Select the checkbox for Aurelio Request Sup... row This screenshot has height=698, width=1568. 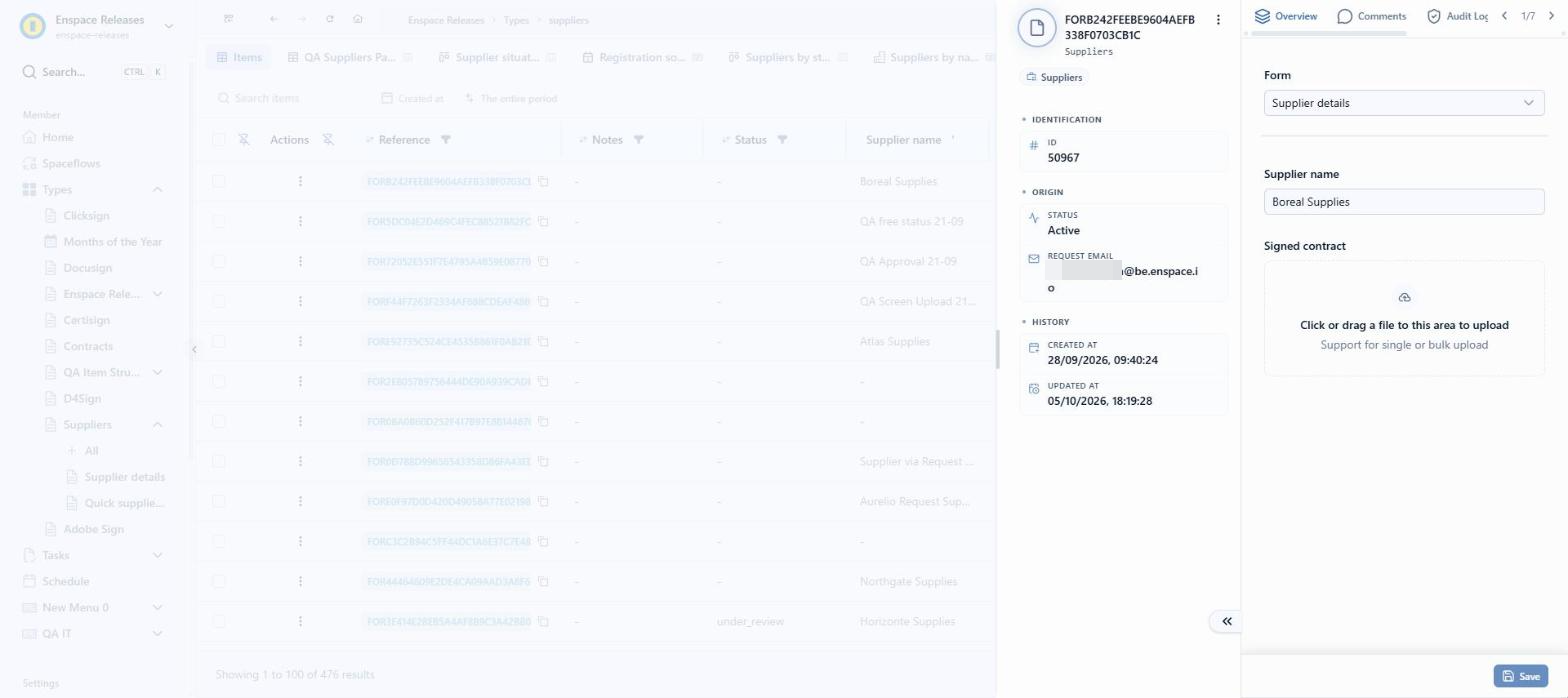click(x=219, y=502)
